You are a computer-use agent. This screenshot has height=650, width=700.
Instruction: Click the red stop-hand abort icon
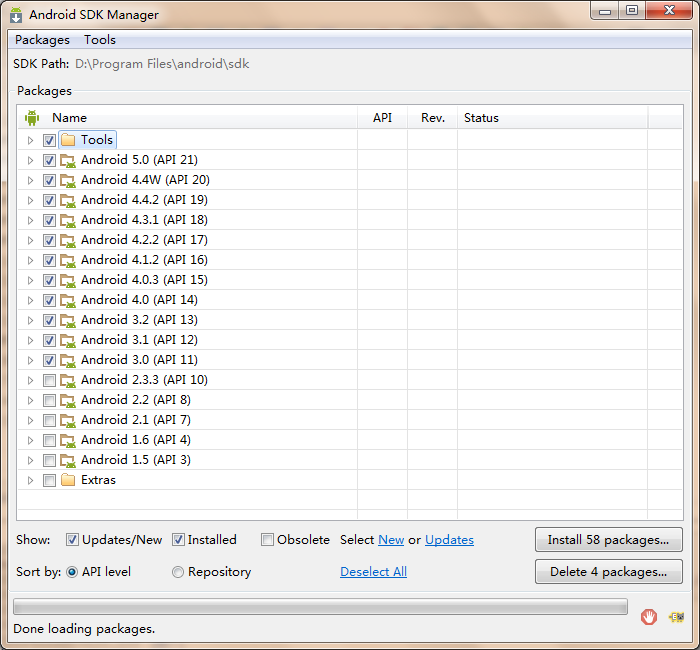tap(649, 617)
